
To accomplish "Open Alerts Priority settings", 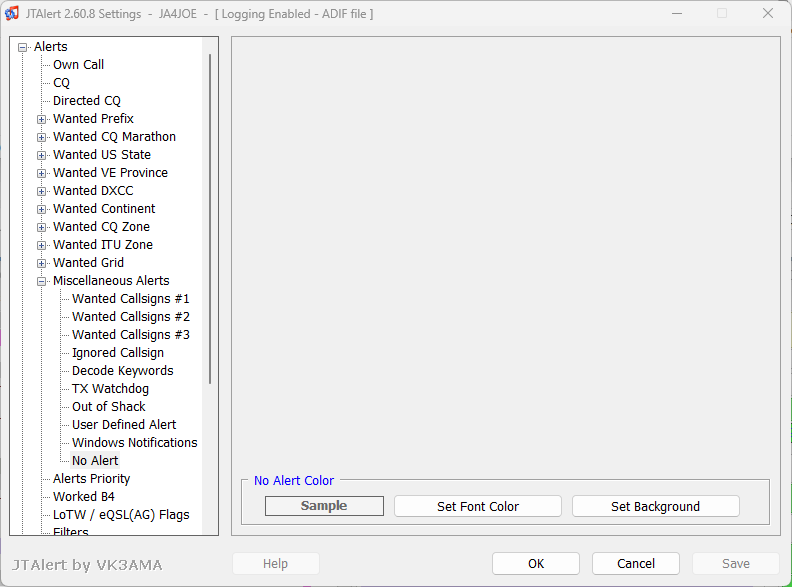I will click(x=91, y=479).
